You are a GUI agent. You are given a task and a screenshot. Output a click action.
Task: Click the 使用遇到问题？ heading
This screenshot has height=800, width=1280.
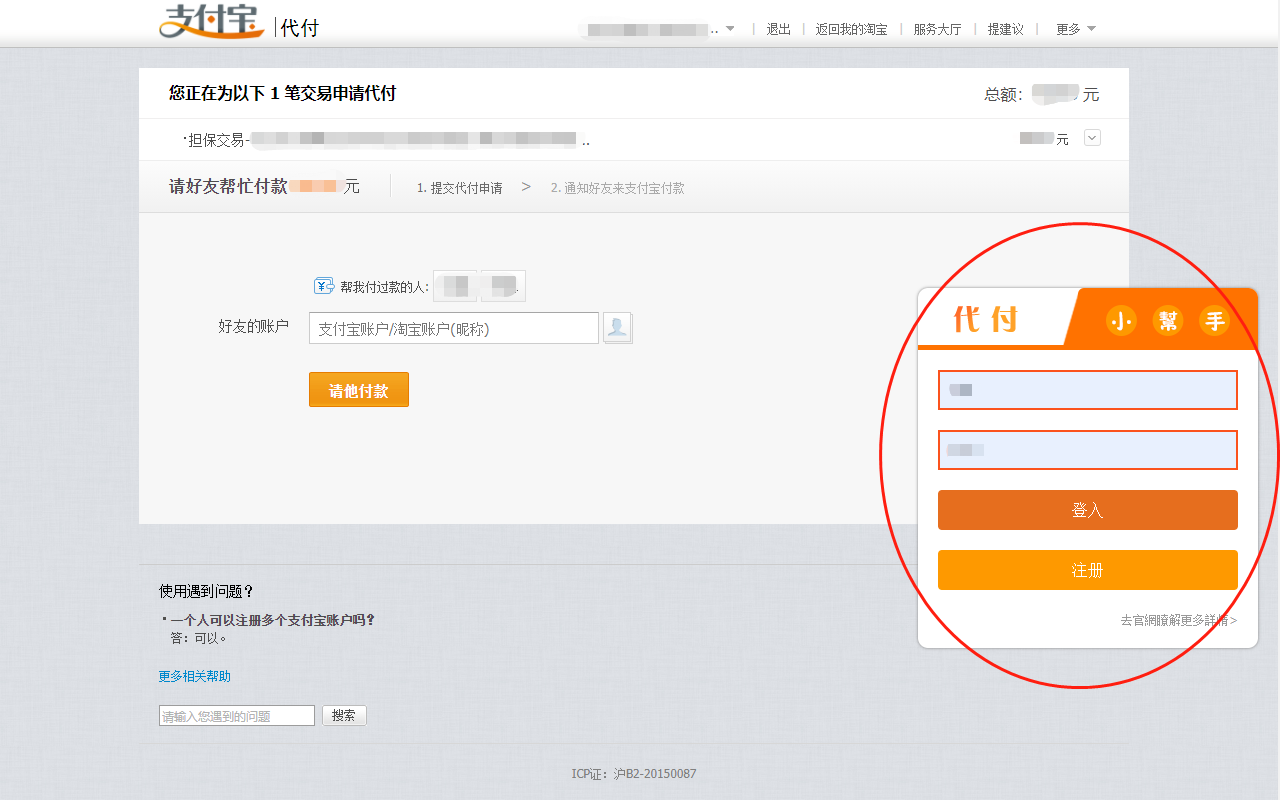click(207, 591)
